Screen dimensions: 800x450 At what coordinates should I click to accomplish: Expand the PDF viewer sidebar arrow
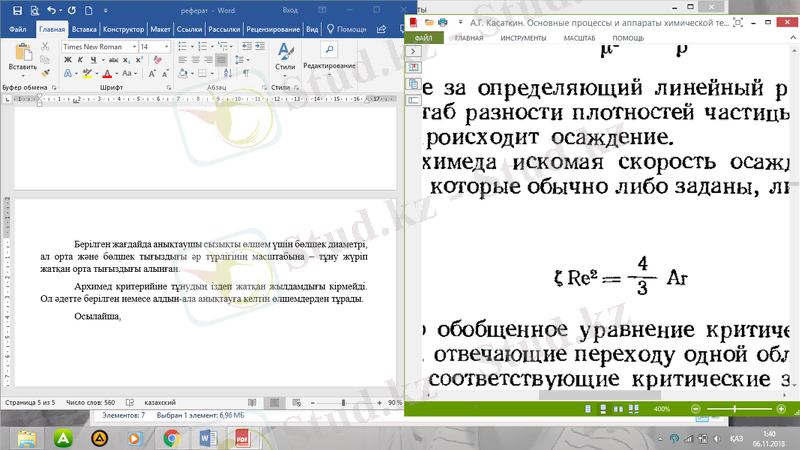(414, 52)
